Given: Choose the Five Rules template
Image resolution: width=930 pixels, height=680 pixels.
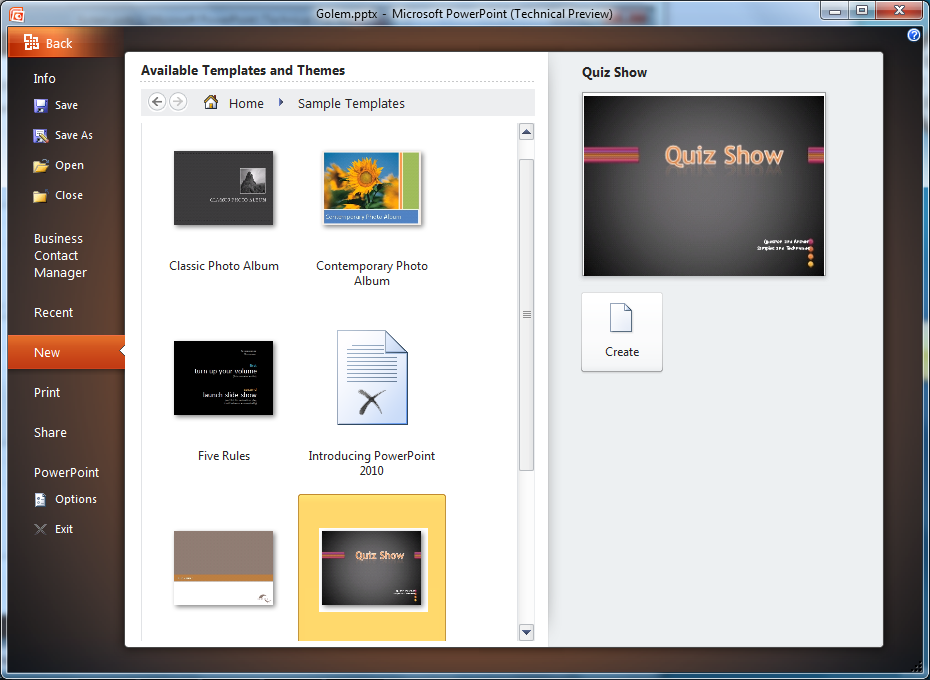Looking at the screenshot, I should click(223, 378).
